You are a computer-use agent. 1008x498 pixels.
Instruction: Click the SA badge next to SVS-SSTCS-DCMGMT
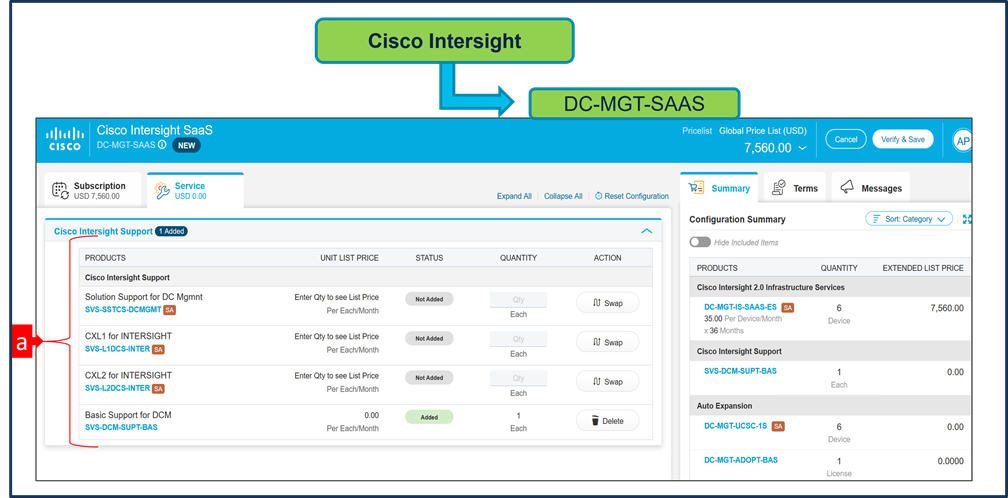170,310
